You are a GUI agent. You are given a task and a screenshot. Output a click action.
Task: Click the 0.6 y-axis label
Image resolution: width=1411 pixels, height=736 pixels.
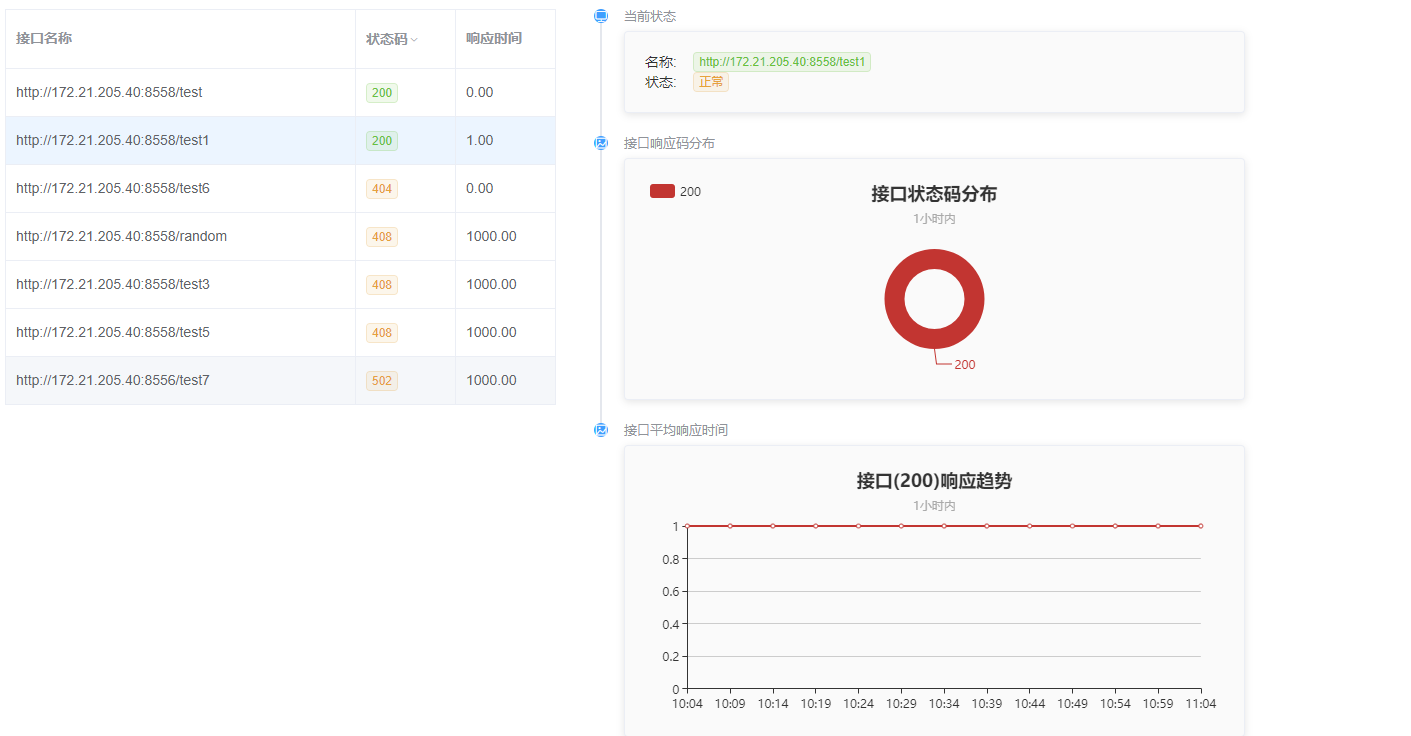click(x=671, y=592)
